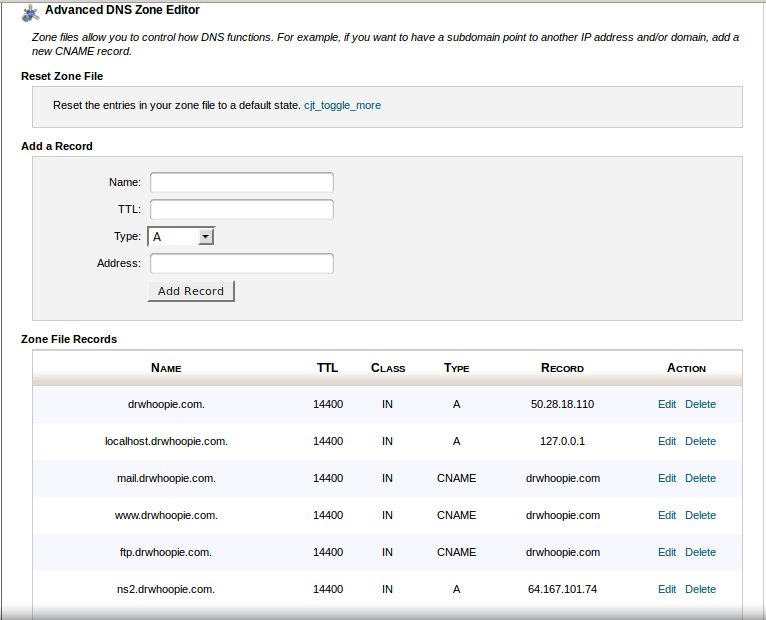Delete the localhost.drwhoopie.com. record
Screen dimensions: 766x620
700,441
